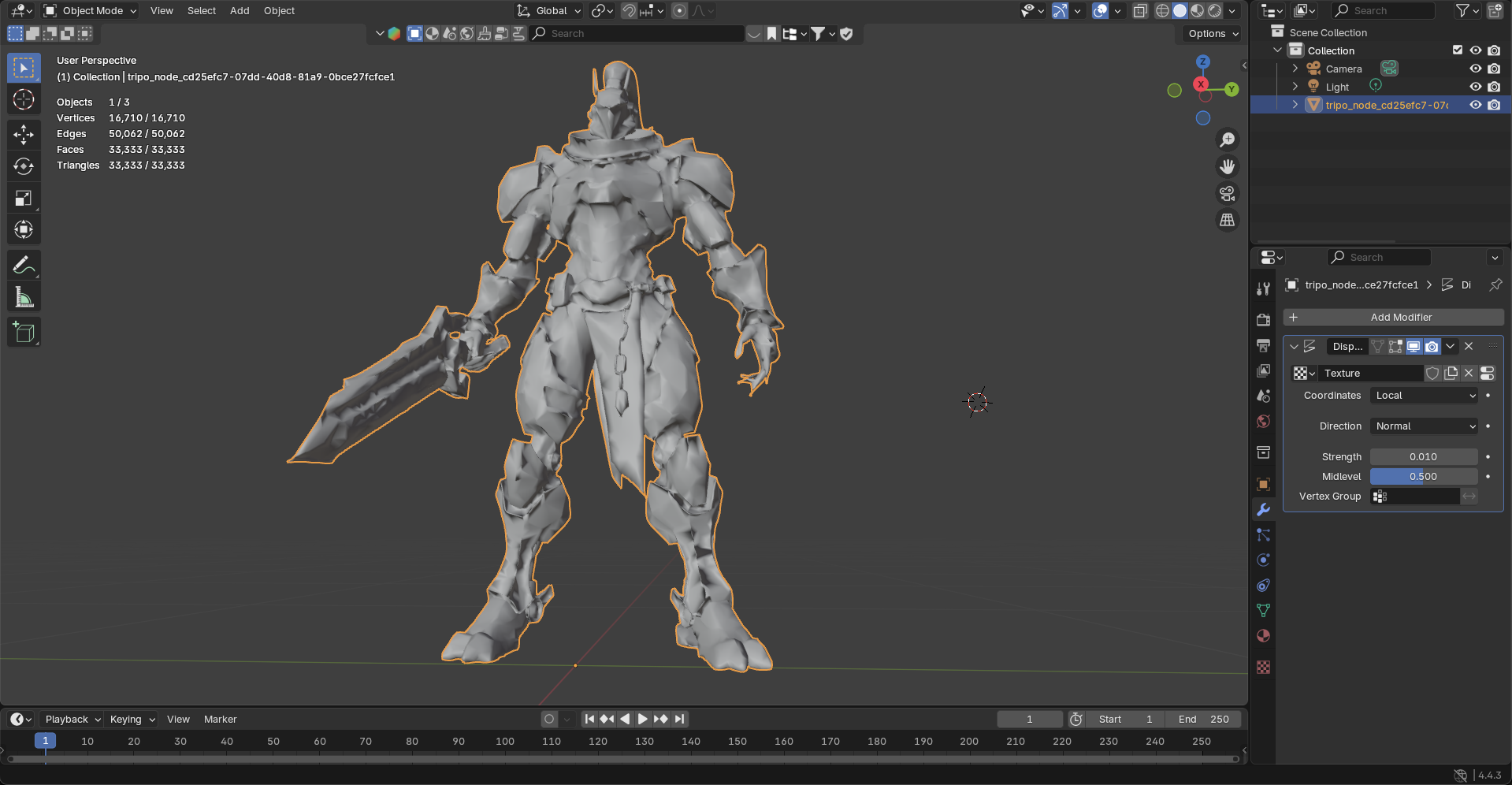Select the Scale tool
Image resolution: width=1512 pixels, height=785 pixels.
click(x=24, y=199)
